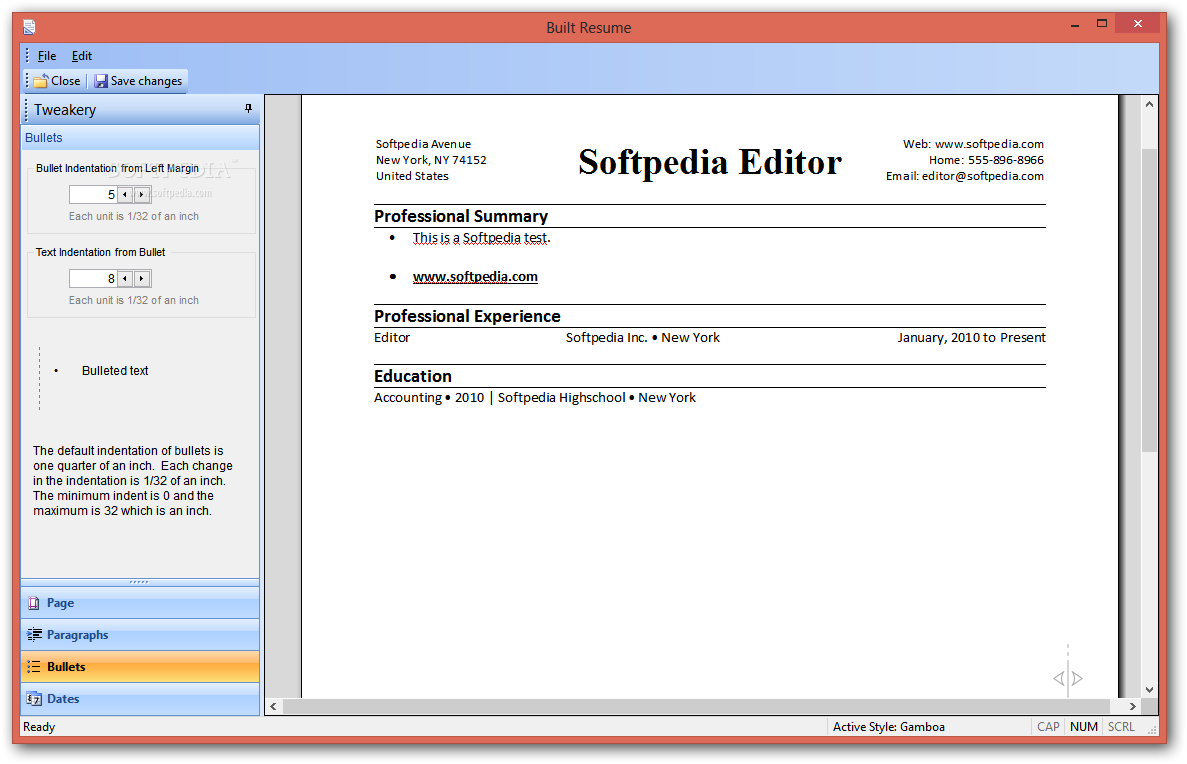Click the Page tab icon
The height and width of the screenshot is (764, 1187).
click(x=33, y=603)
